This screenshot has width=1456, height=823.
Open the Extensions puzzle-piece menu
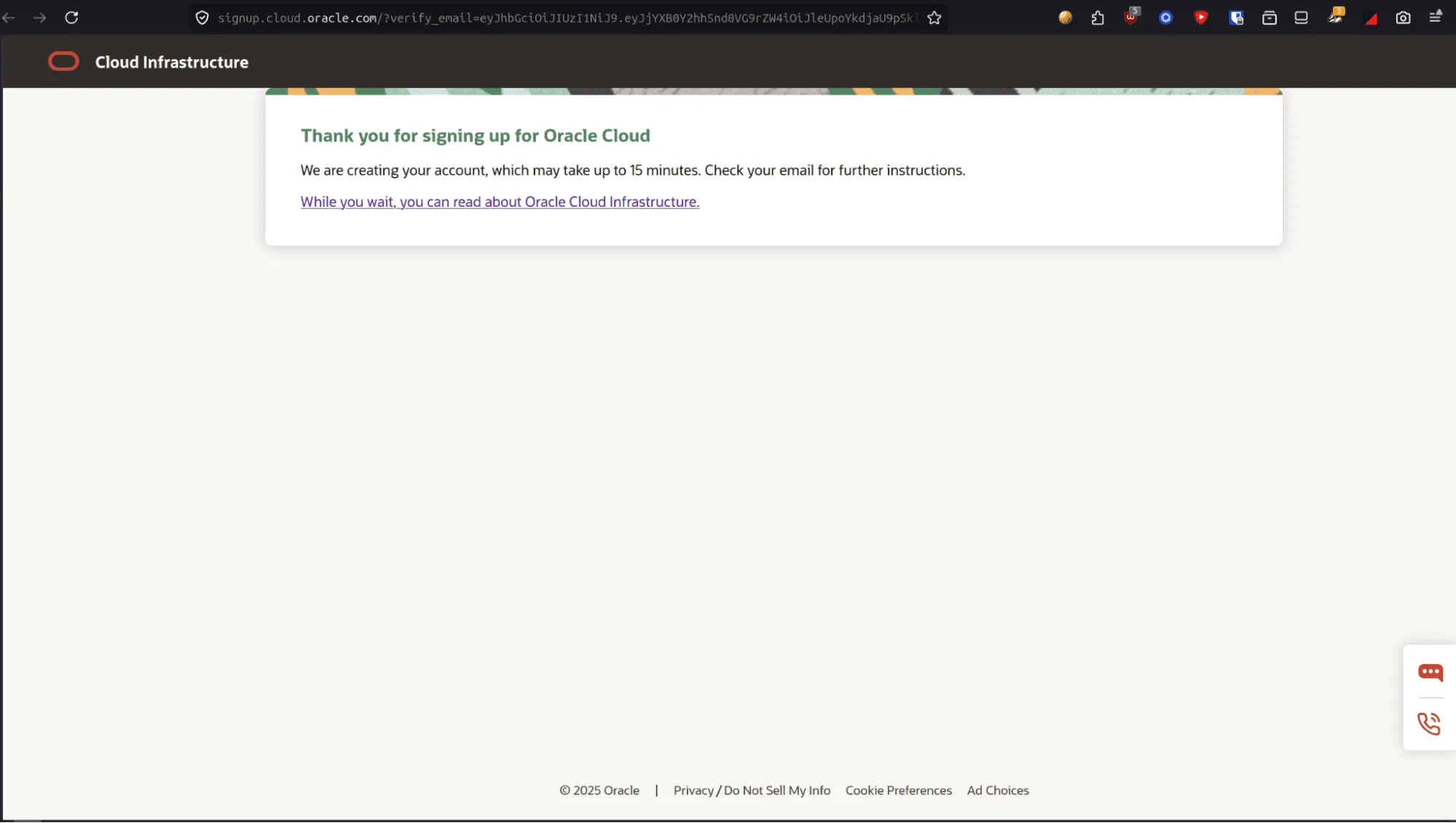(x=1098, y=17)
